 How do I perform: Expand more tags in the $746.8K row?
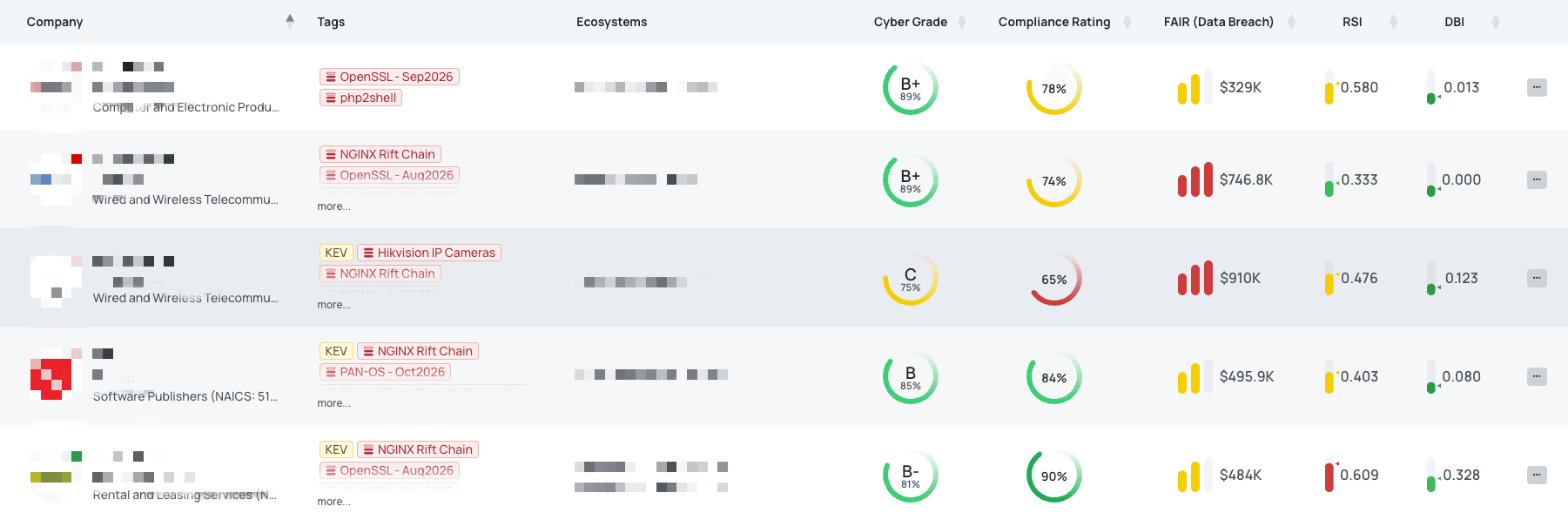tap(334, 206)
